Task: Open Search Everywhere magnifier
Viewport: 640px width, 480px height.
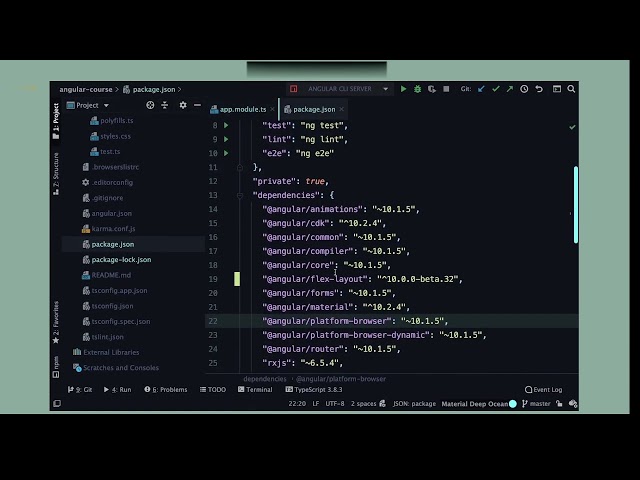Action: tap(571, 89)
